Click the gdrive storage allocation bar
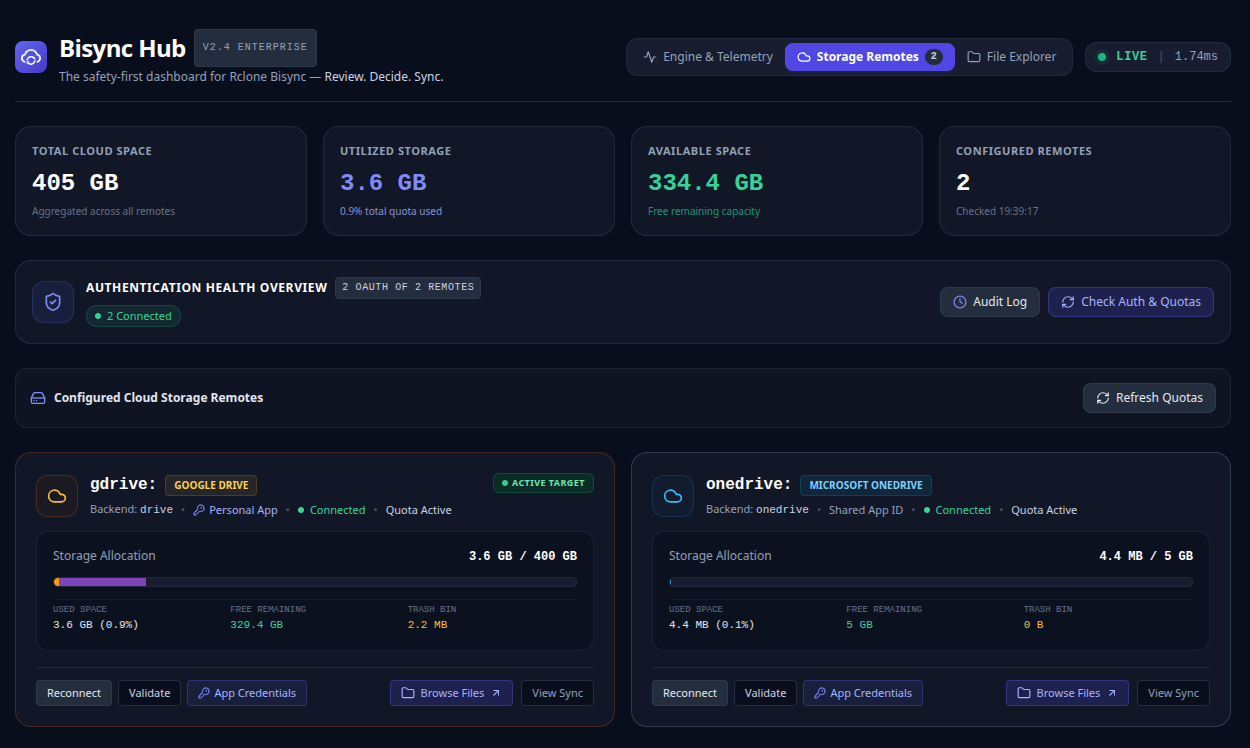1250x748 pixels. pyautogui.click(x=315, y=582)
